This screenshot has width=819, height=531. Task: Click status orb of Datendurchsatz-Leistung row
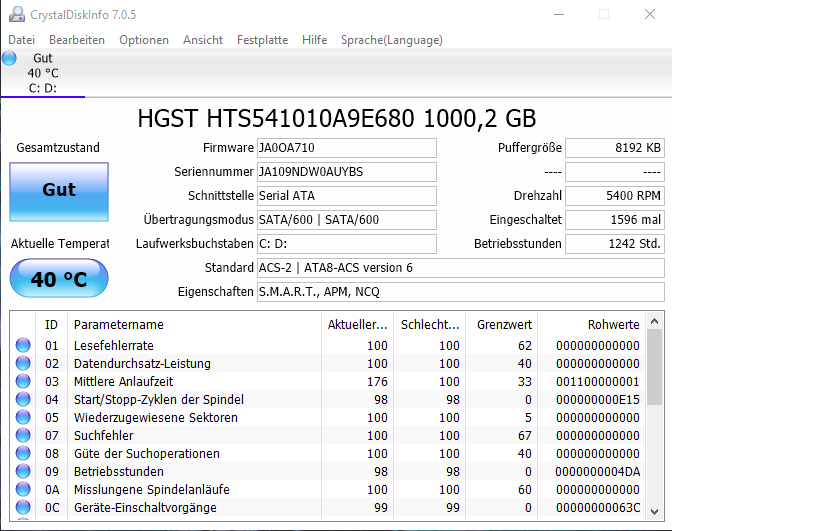(x=23, y=363)
